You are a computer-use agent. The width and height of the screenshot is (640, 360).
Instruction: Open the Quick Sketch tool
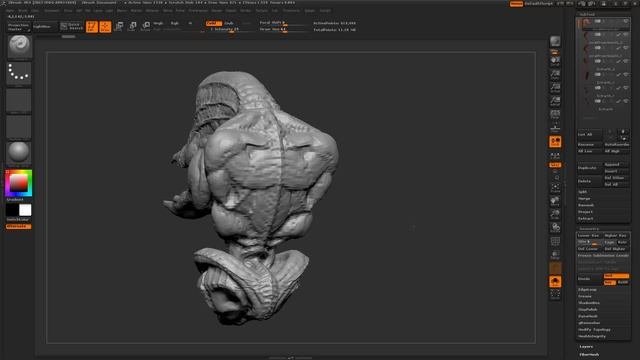coord(71,27)
